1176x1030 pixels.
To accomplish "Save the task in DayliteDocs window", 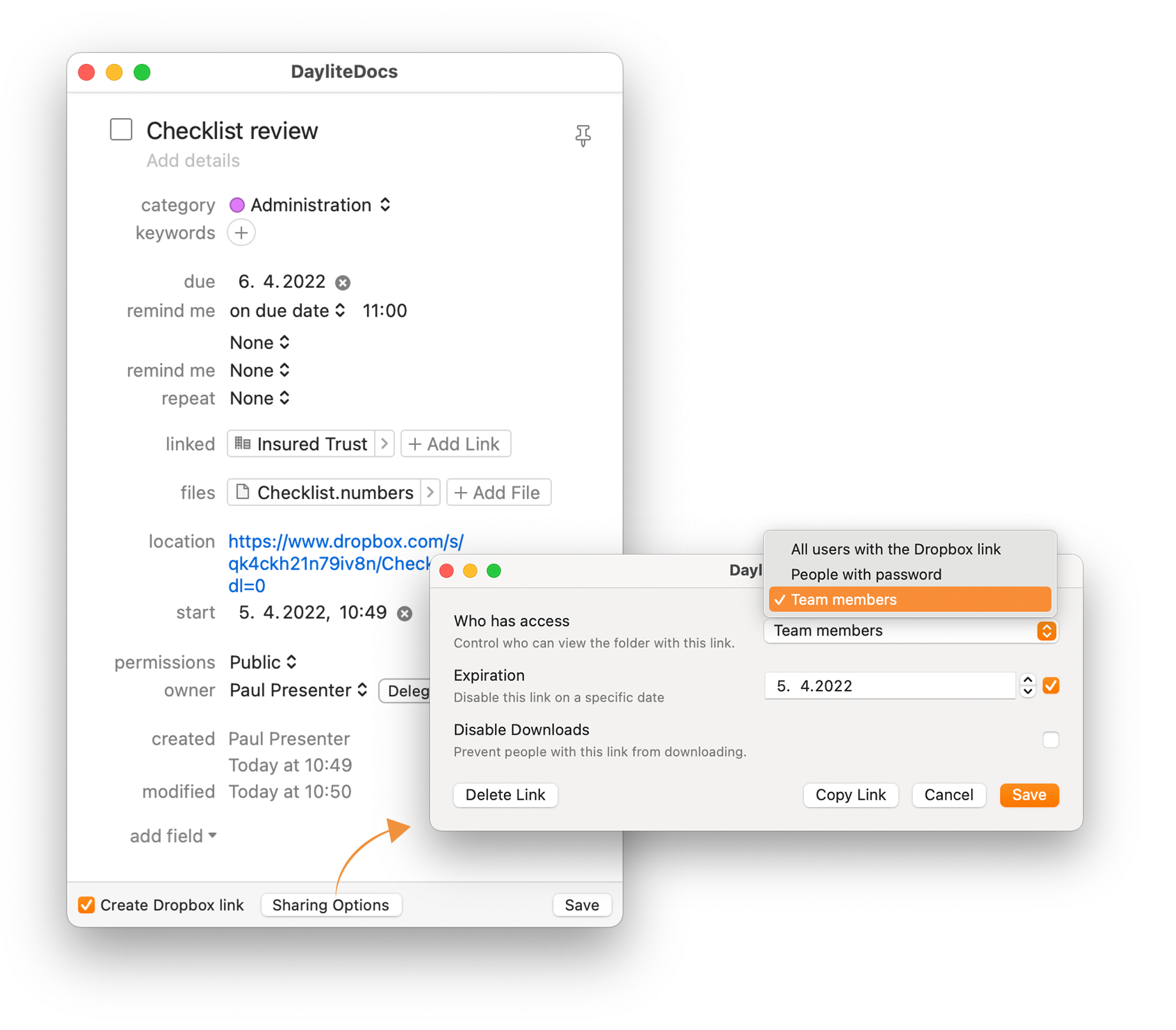I will (x=582, y=905).
